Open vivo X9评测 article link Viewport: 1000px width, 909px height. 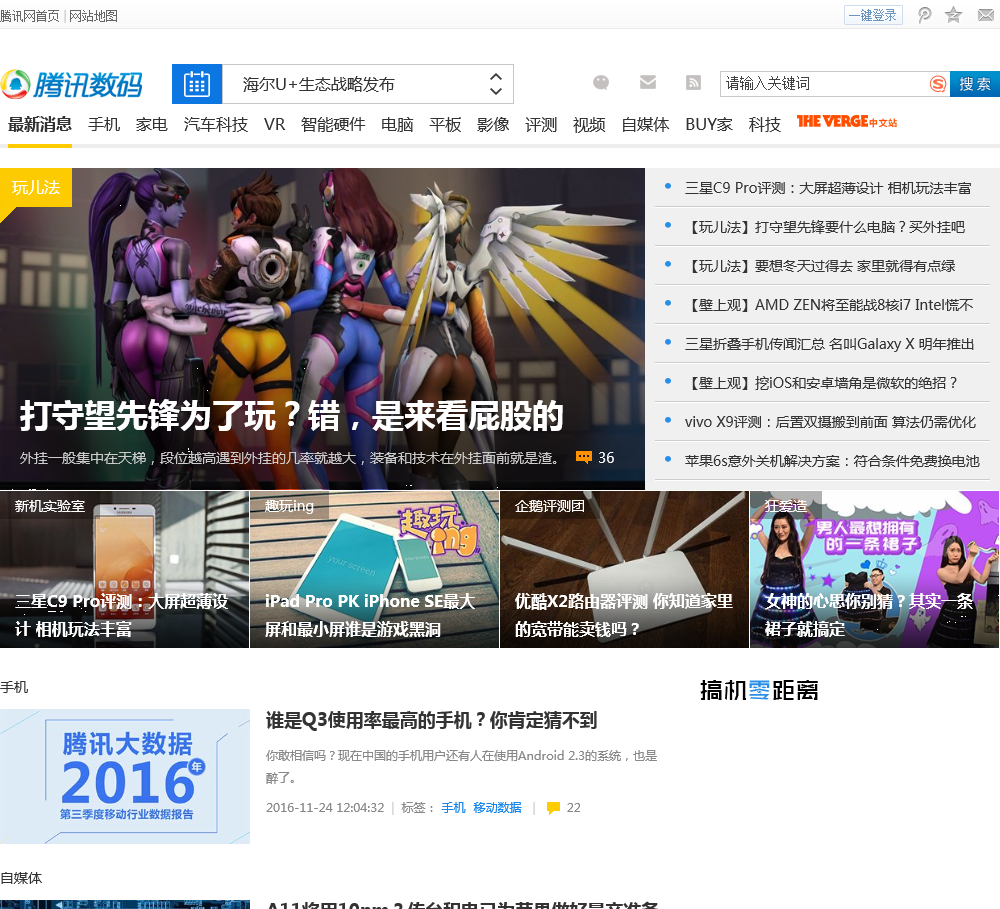(830, 422)
